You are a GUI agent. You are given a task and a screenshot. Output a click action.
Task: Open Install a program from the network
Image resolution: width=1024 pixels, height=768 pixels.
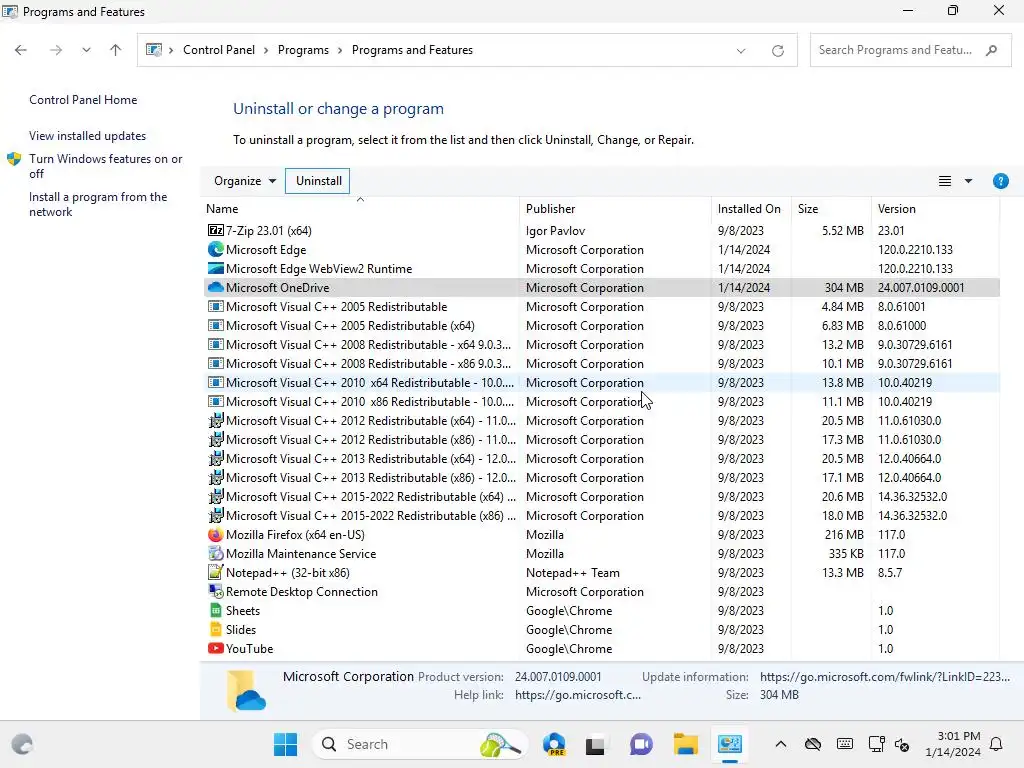click(x=98, y=204)
